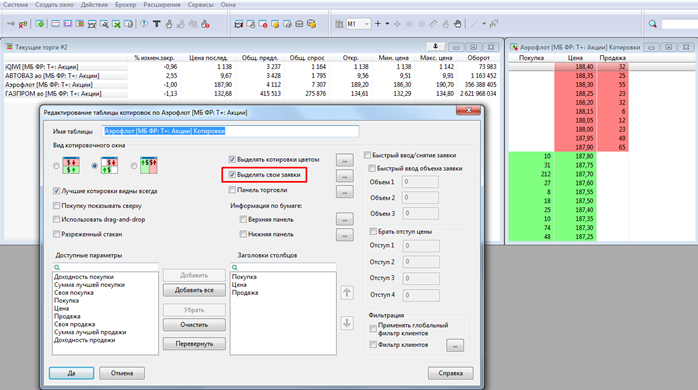This screenshot has height=390, width=698.
Task: Enable Разреженный стакан checkbox
Action: [x=57, y=234]
